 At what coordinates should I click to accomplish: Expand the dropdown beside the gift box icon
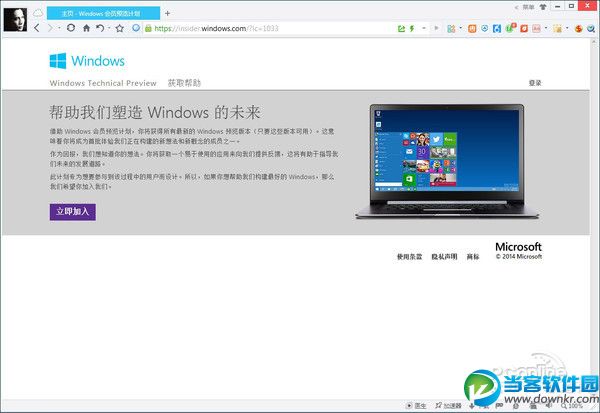(567, 28)
